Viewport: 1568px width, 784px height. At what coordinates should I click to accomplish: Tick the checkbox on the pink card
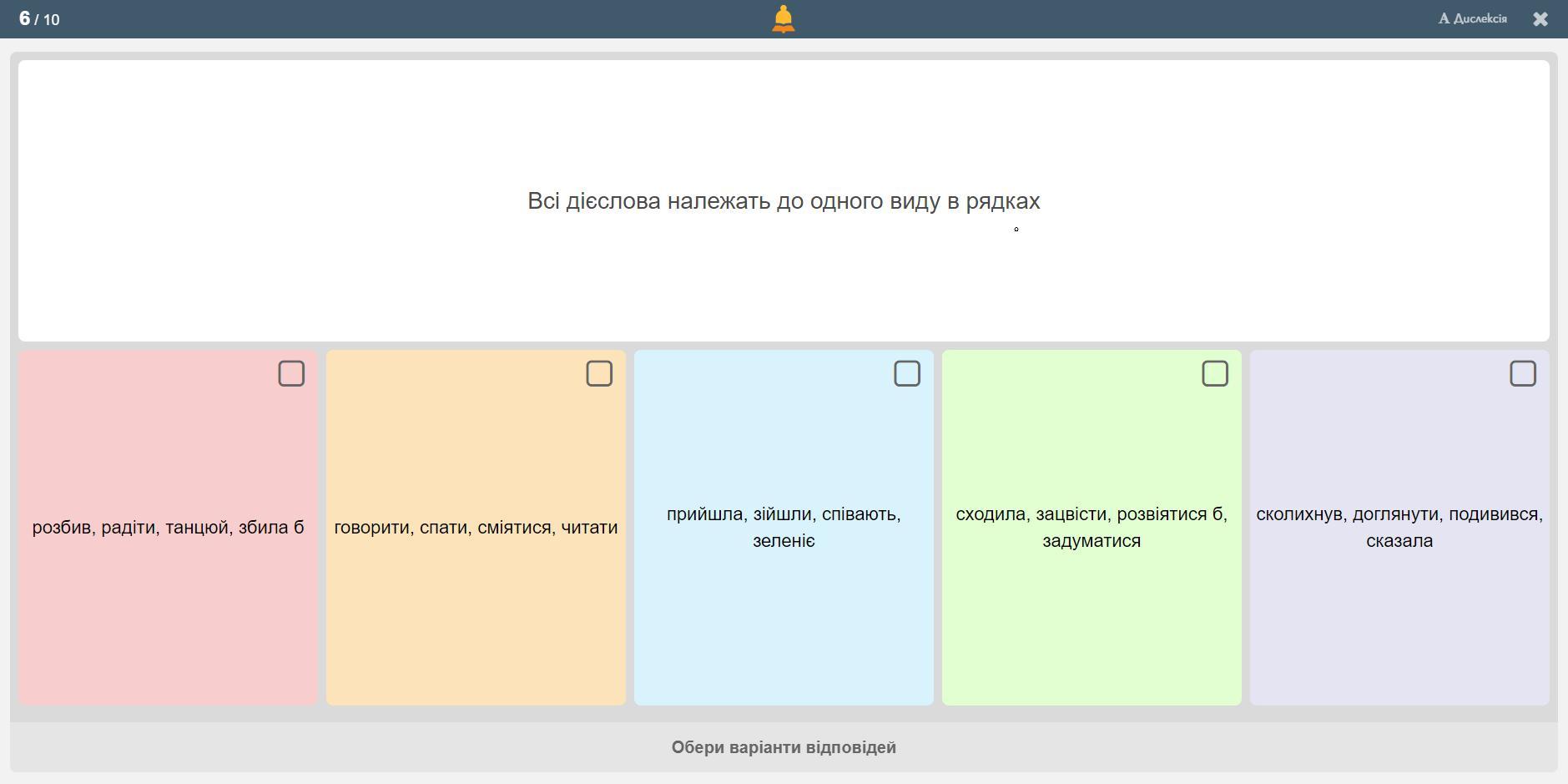click(x=290, y=373)
